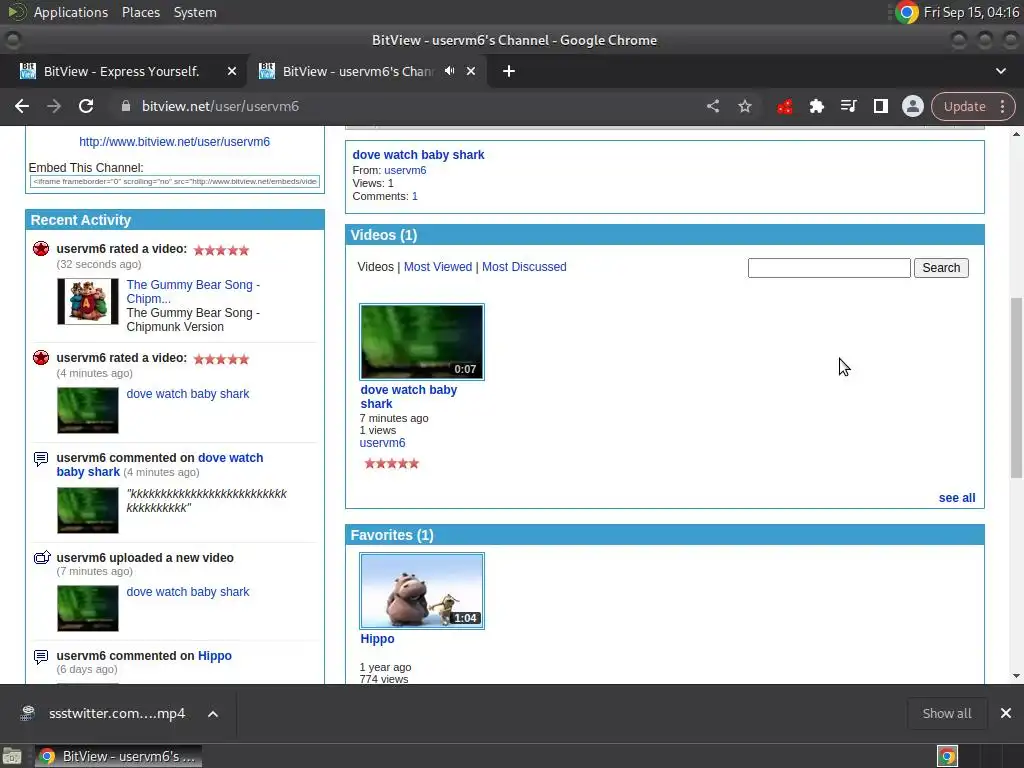Click the star rating under dove video
The width and height of the screenshot is (1024, 768).
tap(392, 464)
